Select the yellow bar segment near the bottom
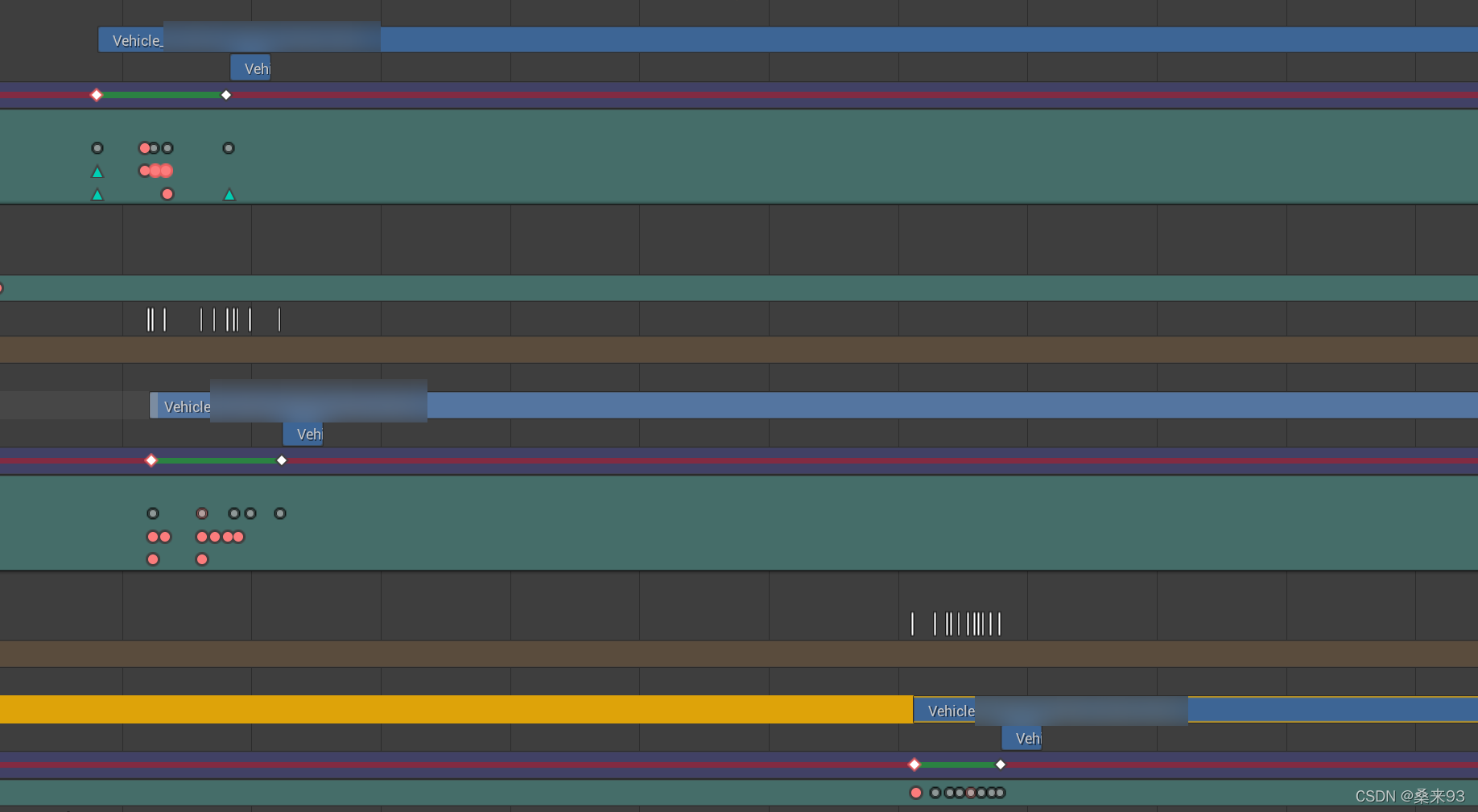1478x812 pixels. 451,709
